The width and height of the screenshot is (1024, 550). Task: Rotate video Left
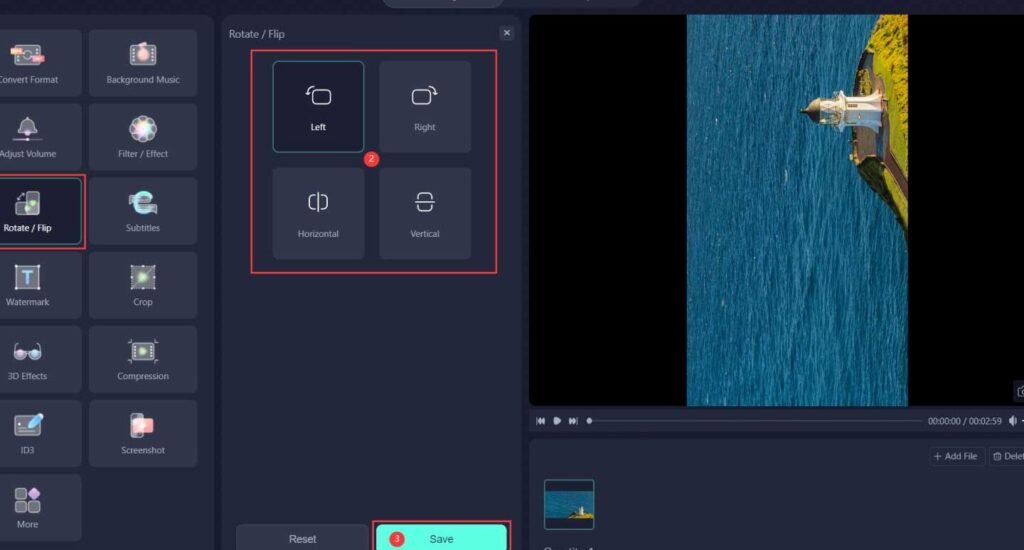318,107
